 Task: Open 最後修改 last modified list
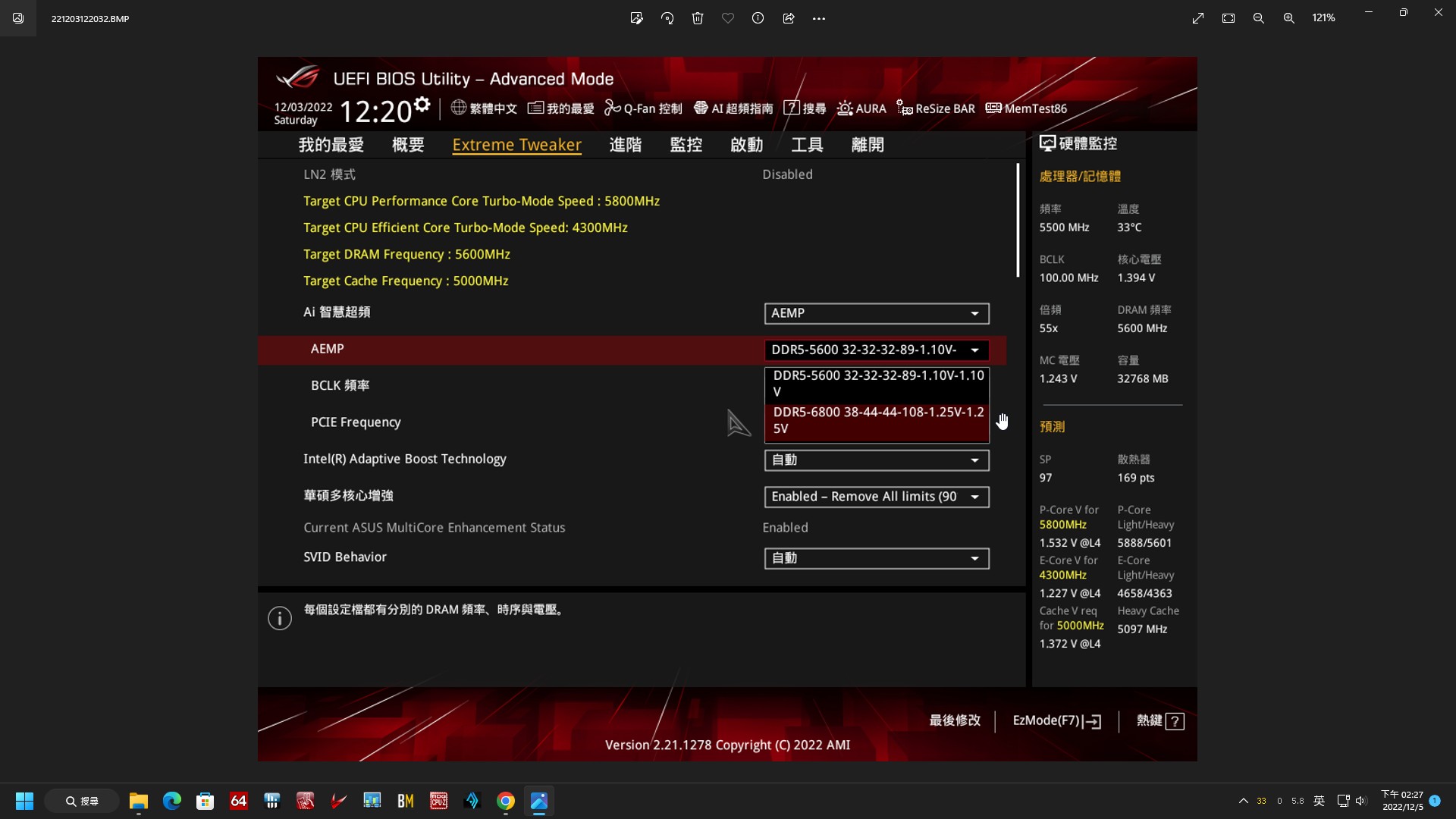point(955,720)
